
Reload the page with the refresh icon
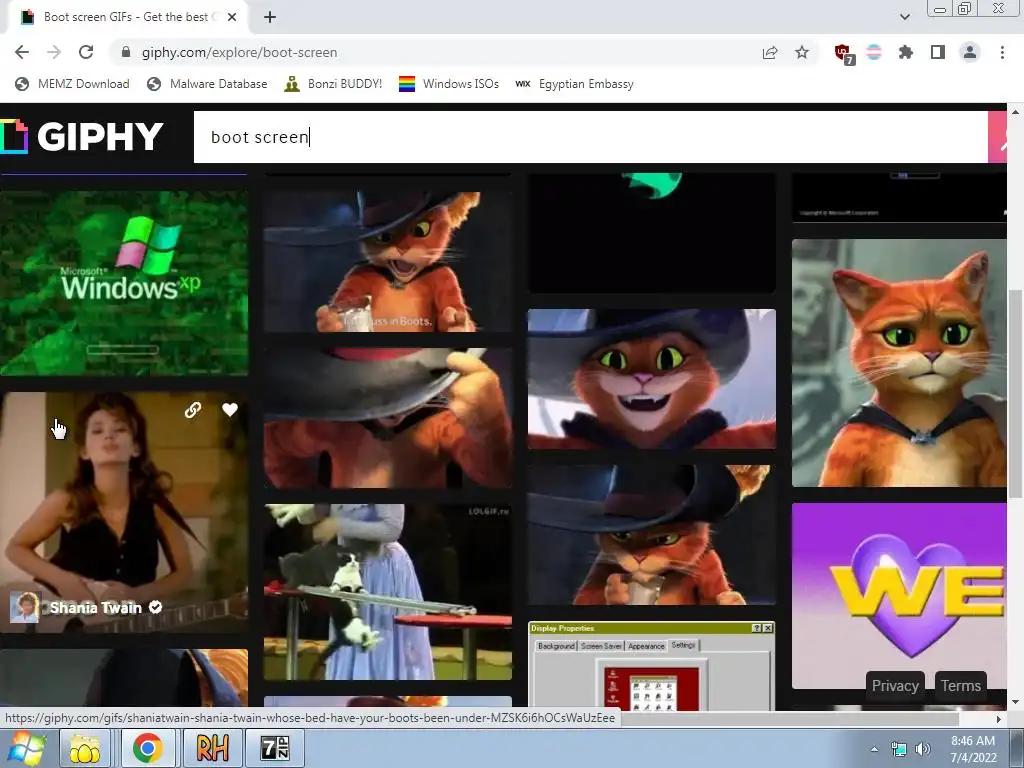(x=86, y=52)
